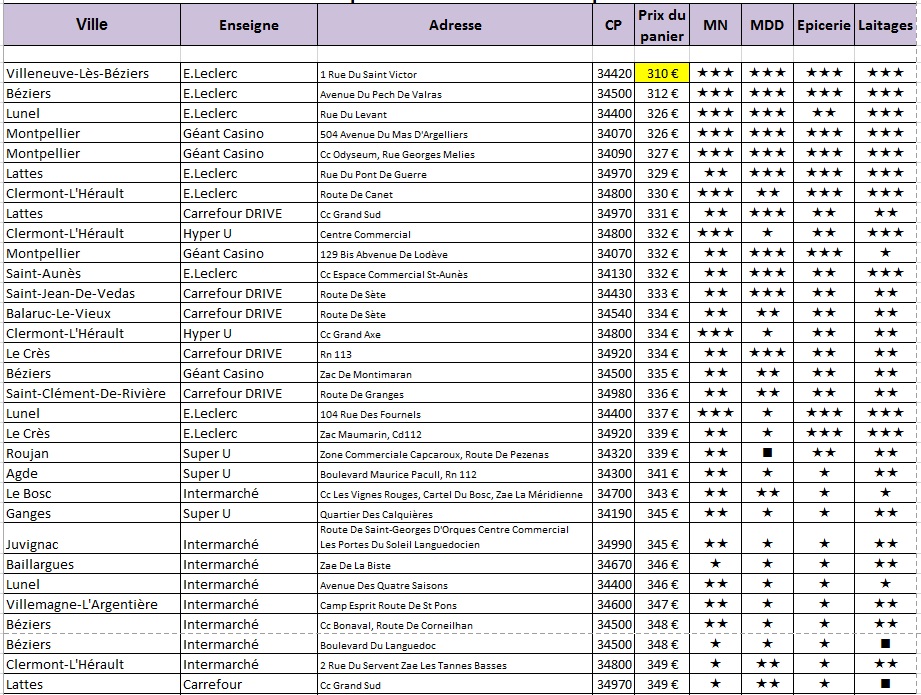
Task: Click the "Prix du panier" header cell
Action: [662, 25]
